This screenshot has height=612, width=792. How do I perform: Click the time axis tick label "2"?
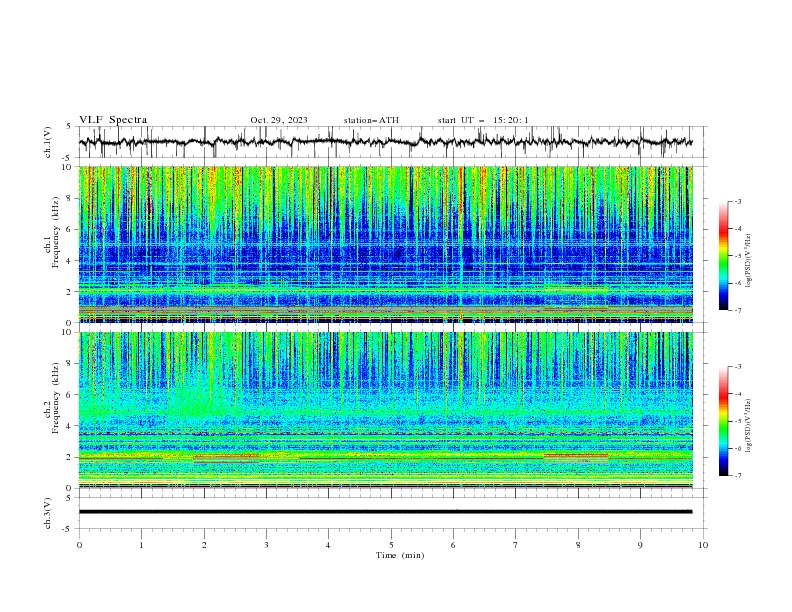coord(204,545)
